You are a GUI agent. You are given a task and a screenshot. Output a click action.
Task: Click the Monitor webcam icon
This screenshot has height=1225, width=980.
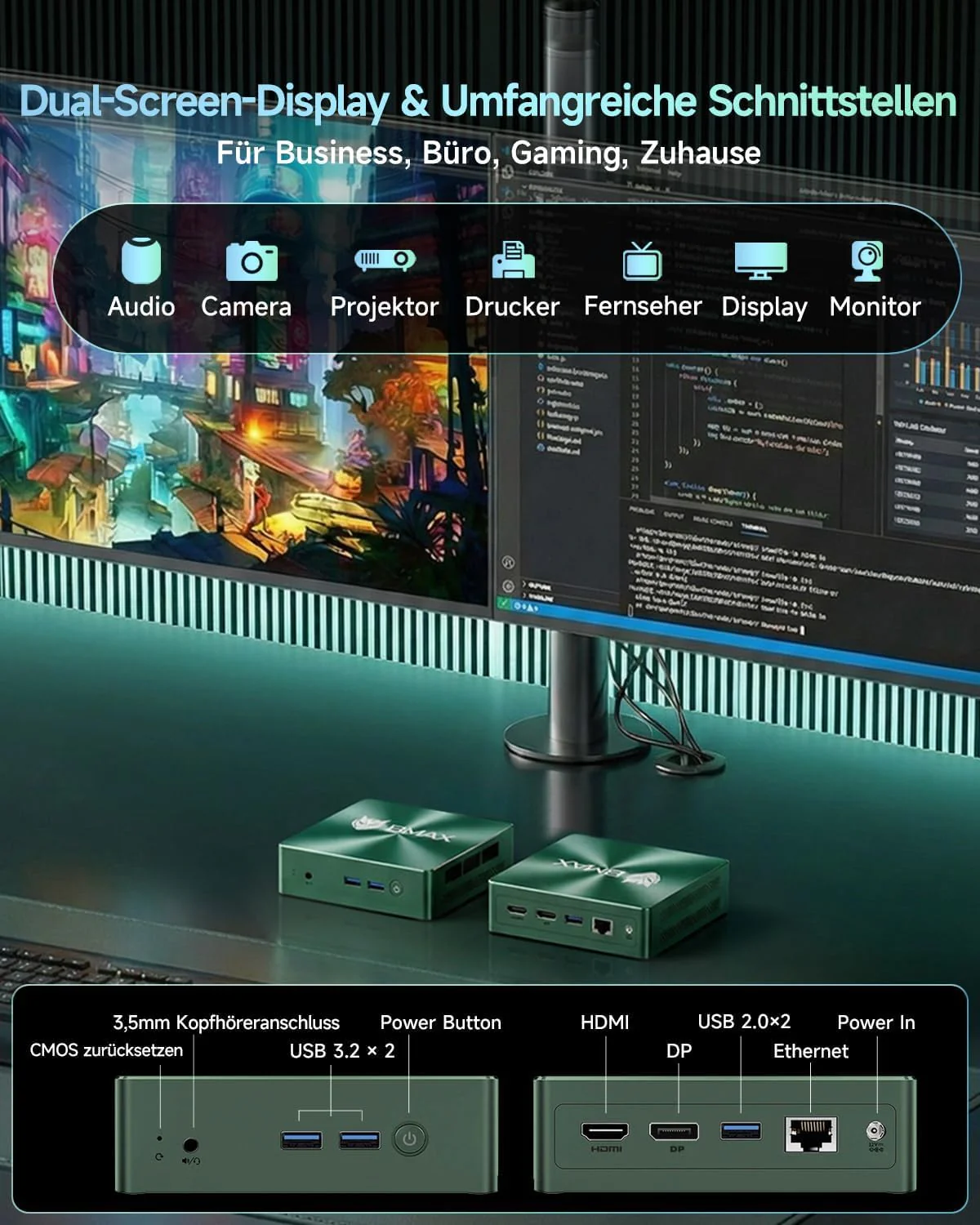867,261
